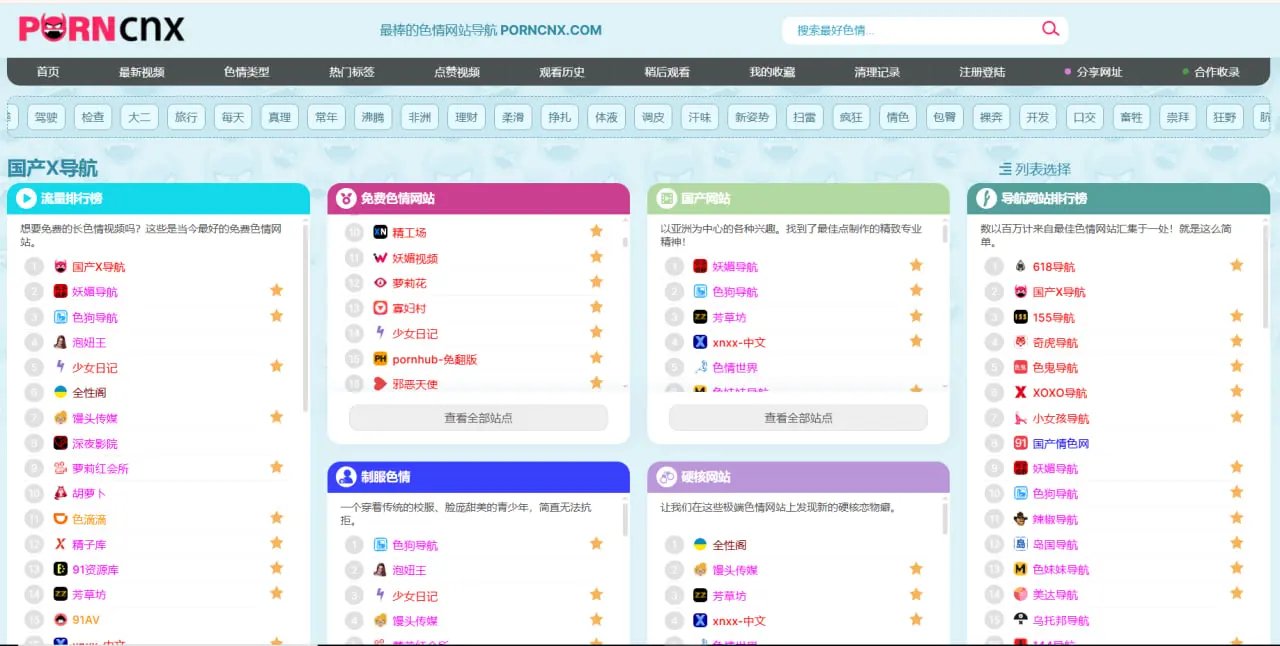
Task: Click the 妖媚导航 site icon in 流量排行榜
Action: (x=61, y=291)
